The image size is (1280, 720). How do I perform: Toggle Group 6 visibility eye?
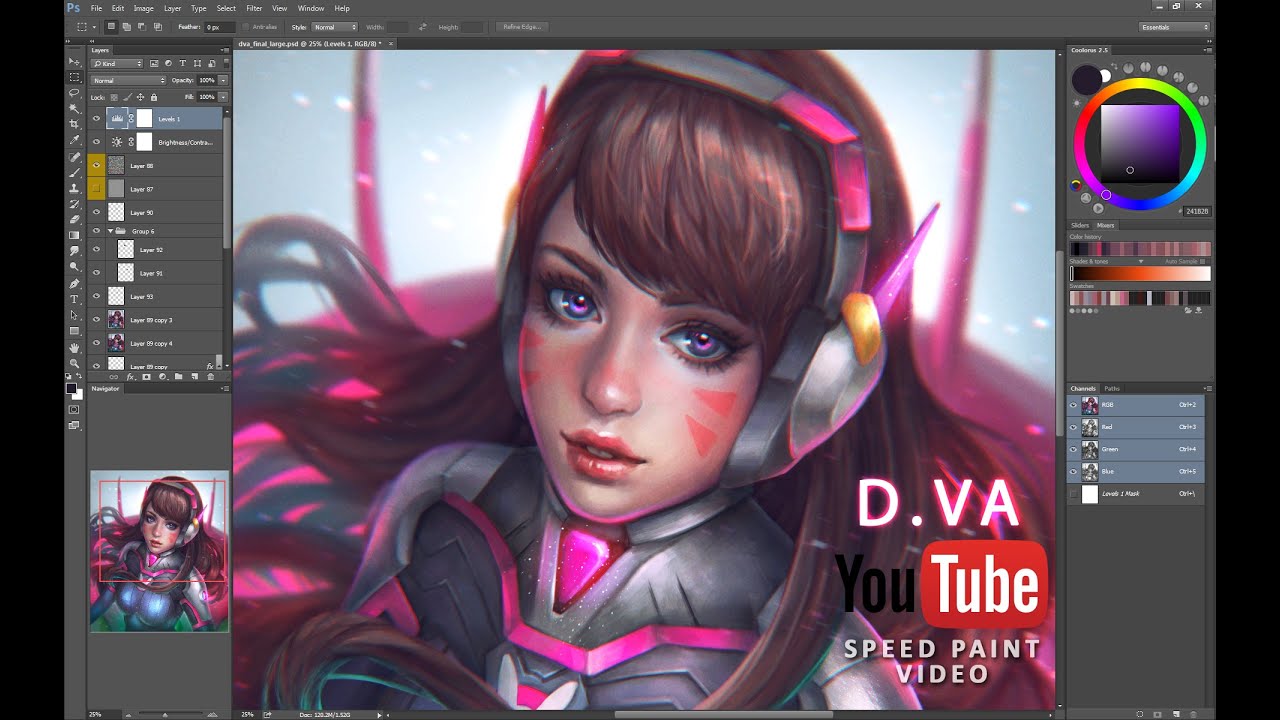pos(97,231)
